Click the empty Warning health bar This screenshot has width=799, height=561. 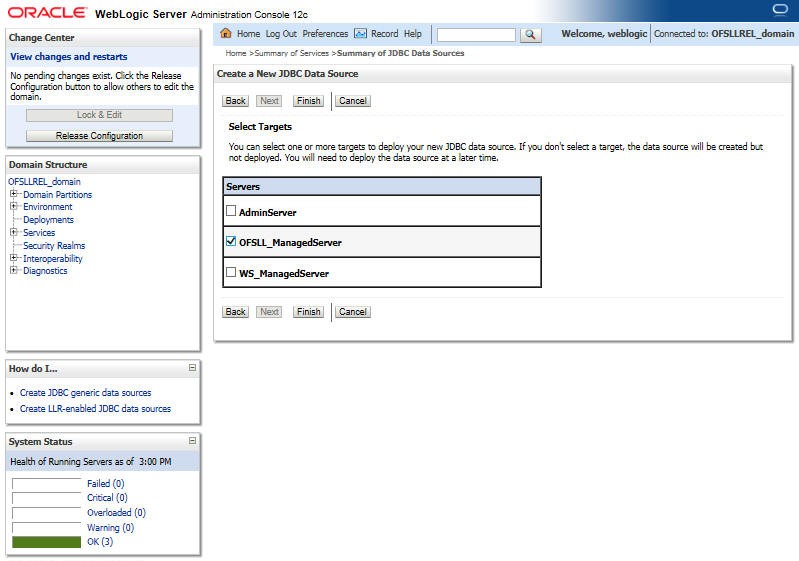click(x=46, y=528)
